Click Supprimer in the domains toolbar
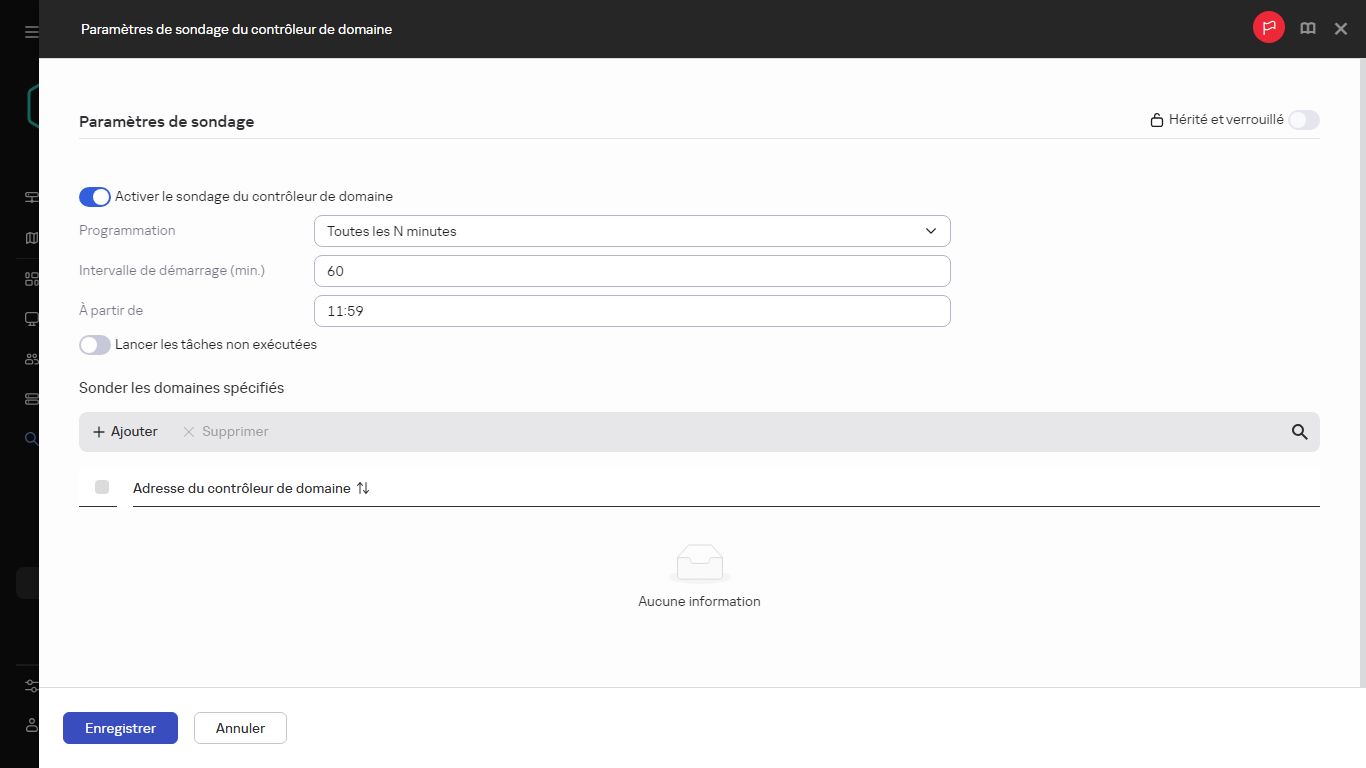 (226, 432)
